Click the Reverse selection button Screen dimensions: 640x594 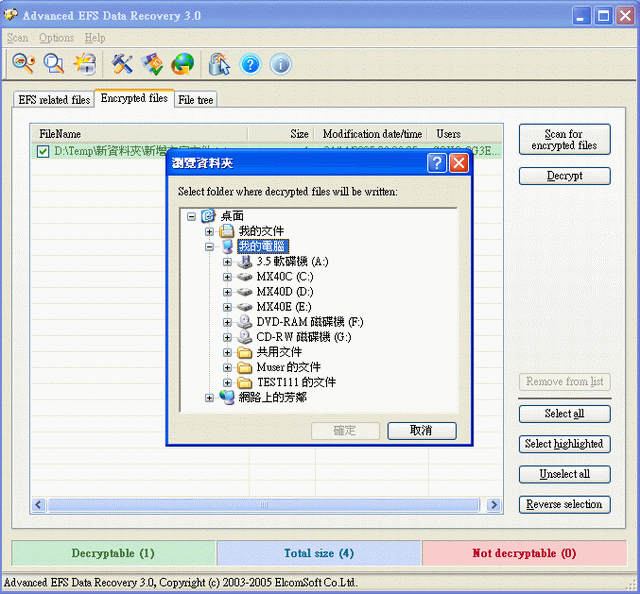564,504
